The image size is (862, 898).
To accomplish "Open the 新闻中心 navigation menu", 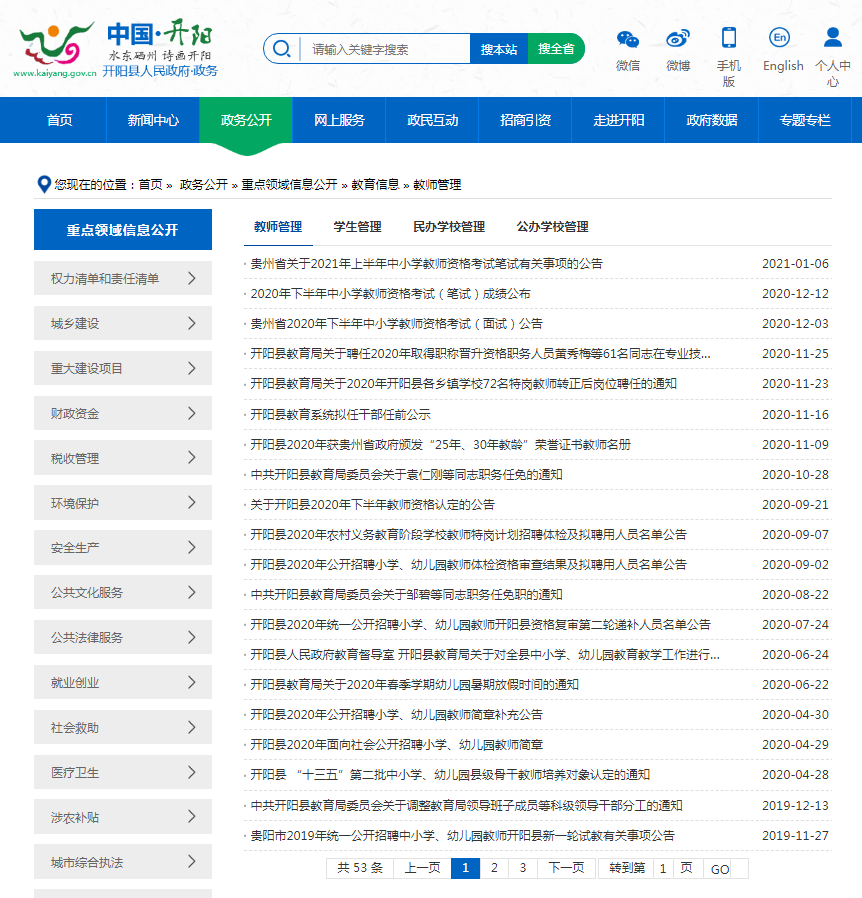I will [x=153, y=120].
